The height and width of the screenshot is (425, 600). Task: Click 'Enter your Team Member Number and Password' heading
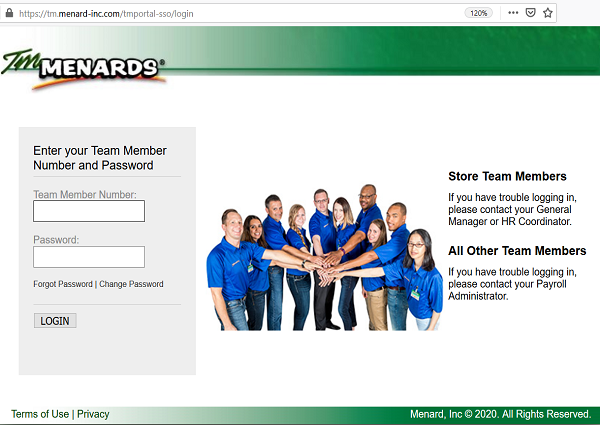pyautogui.click(x=100, y=158)
